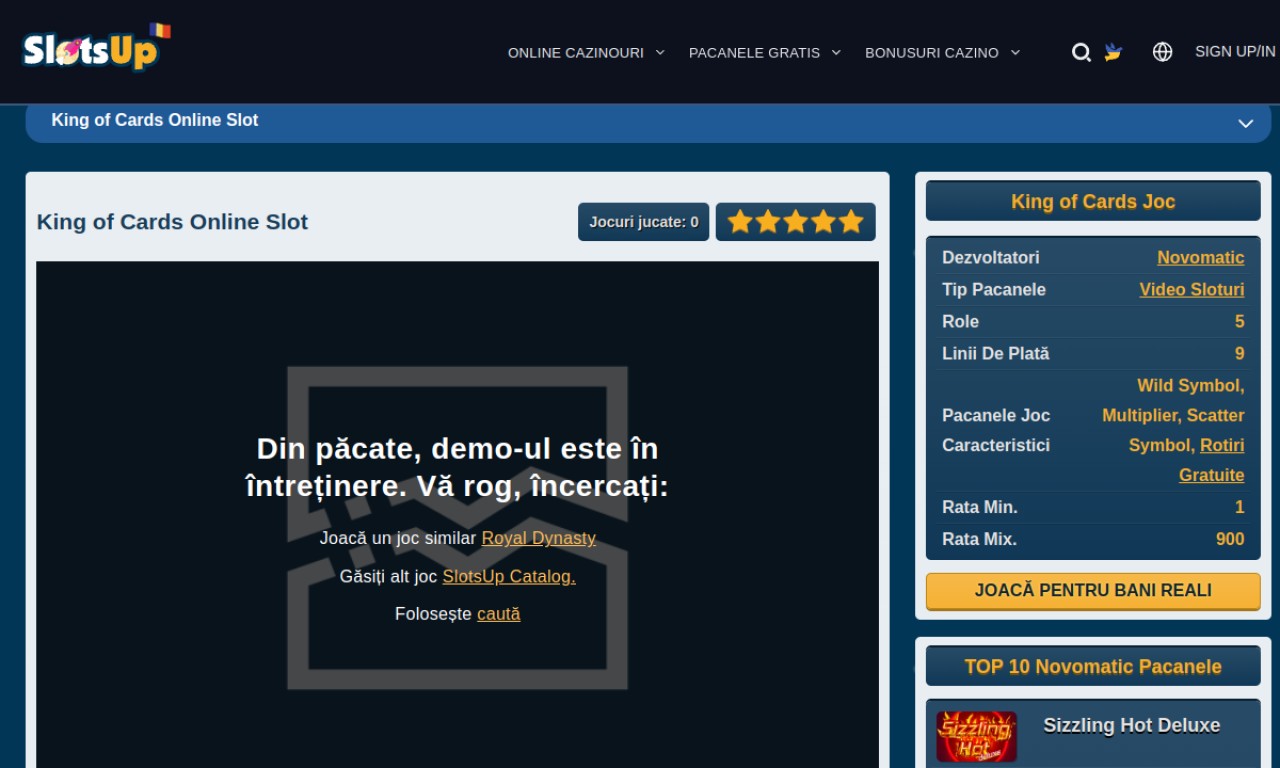Open the Royal Dynasty link
Screen dimensions: 1280x768
(x=539, y=539)
